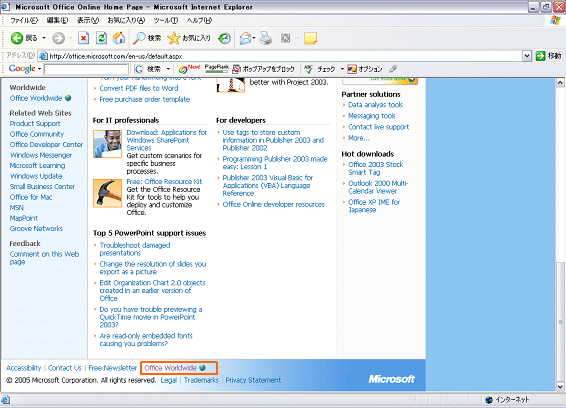Image resolution: width=566 pixels, height=408 pixels.
Task: Open History clock icon
Action: coord(225,38)
